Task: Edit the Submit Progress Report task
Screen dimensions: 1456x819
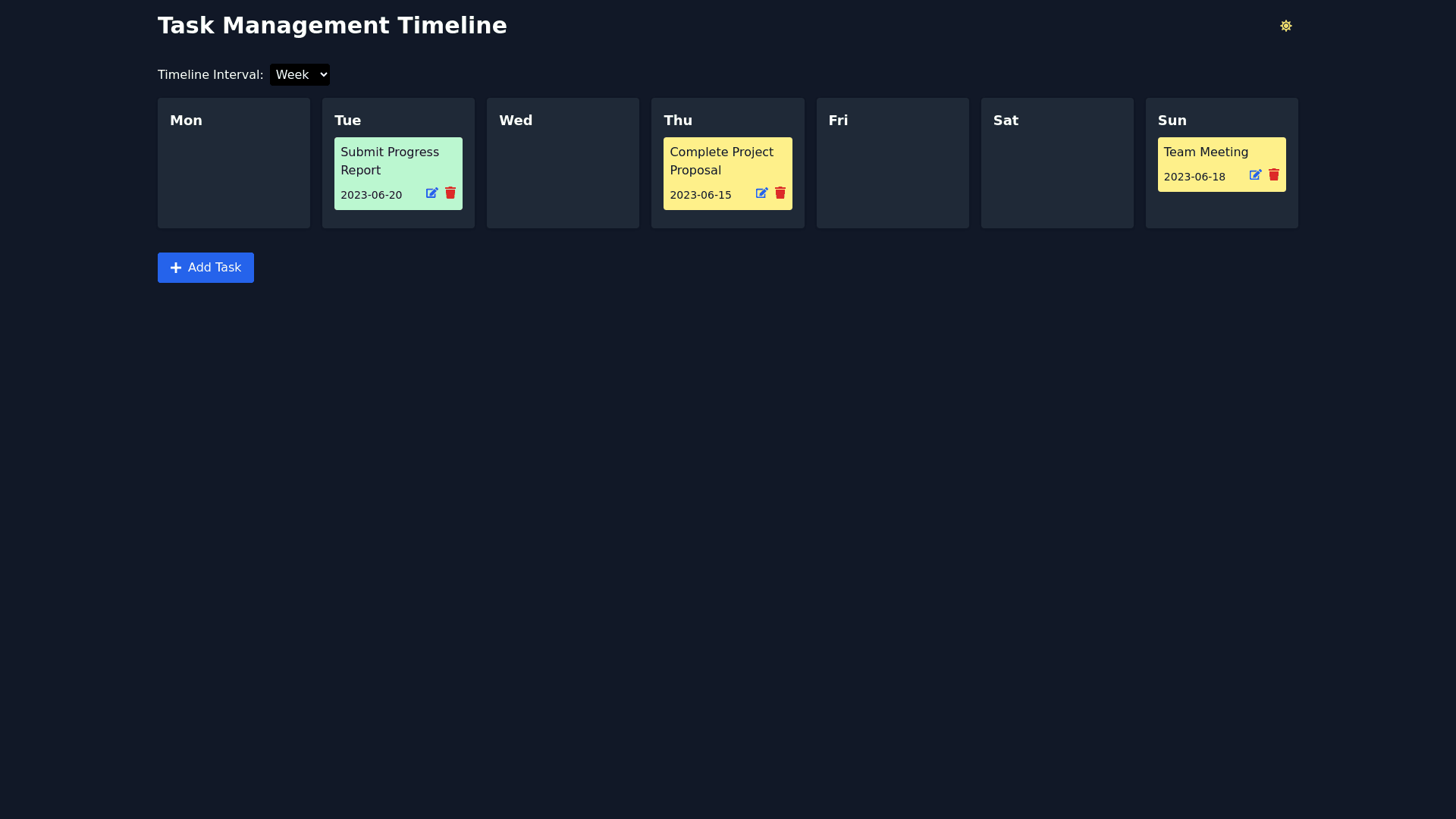Action: click(x=431, y=193)
